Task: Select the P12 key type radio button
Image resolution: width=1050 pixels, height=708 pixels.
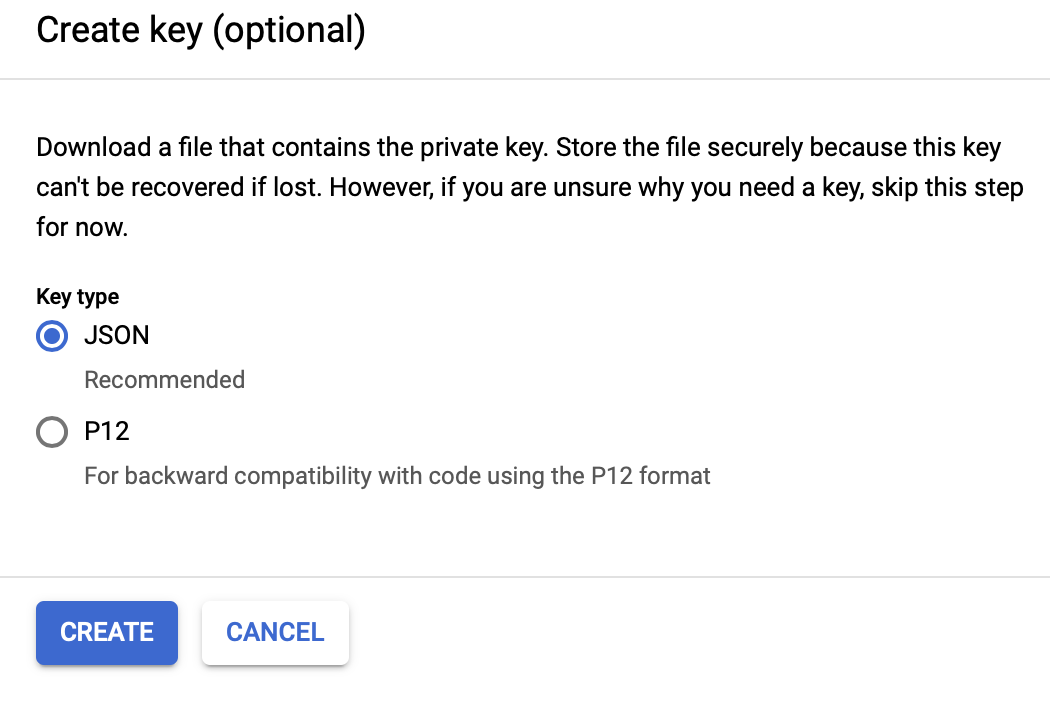Action: coord(52,431)
